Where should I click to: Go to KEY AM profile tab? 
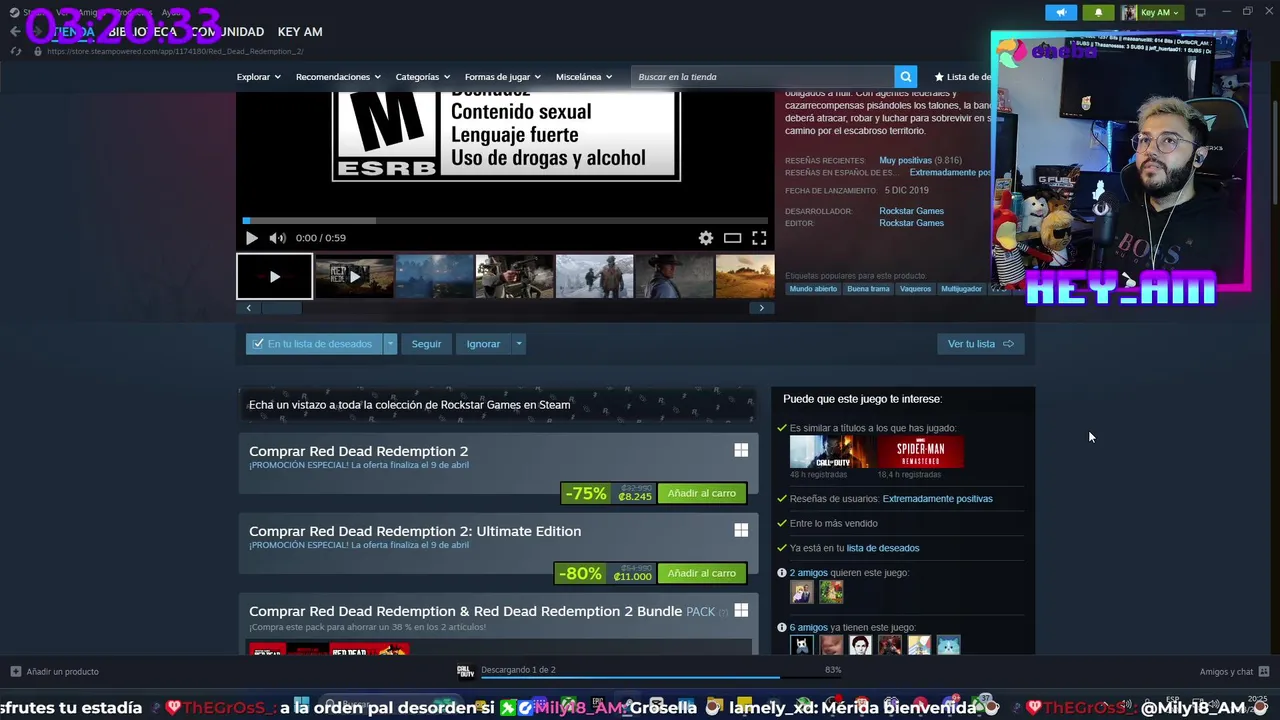click(300, 32)
